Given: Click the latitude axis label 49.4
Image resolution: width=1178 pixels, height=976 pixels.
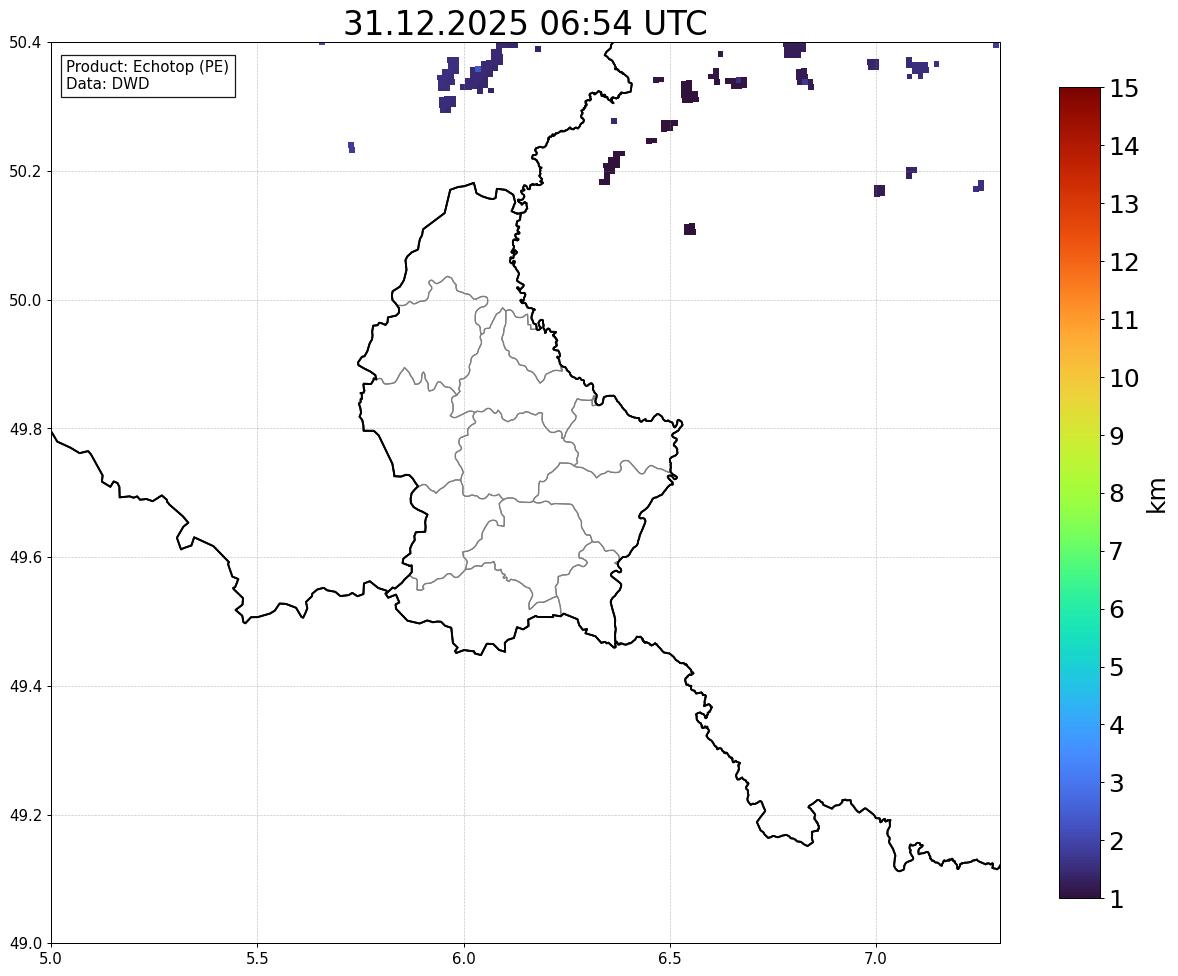Looking at the screenshot, I should click(25, 687).
